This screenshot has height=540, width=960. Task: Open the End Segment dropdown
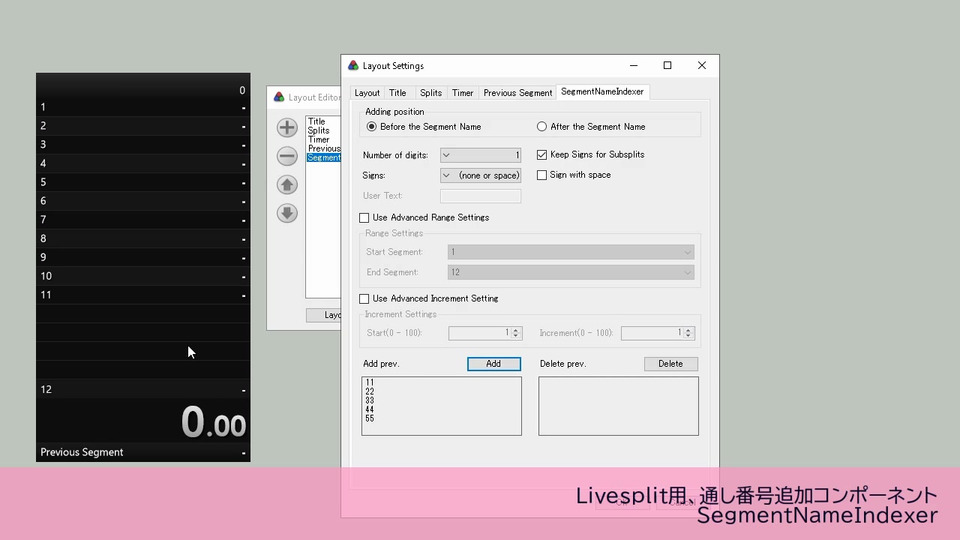[x=571, y=272]
